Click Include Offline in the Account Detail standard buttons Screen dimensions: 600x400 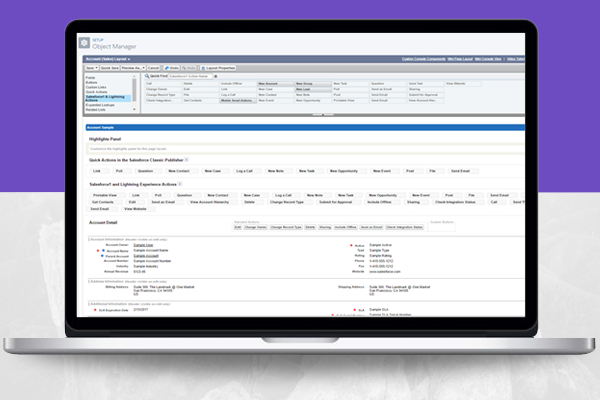(346, 227)
